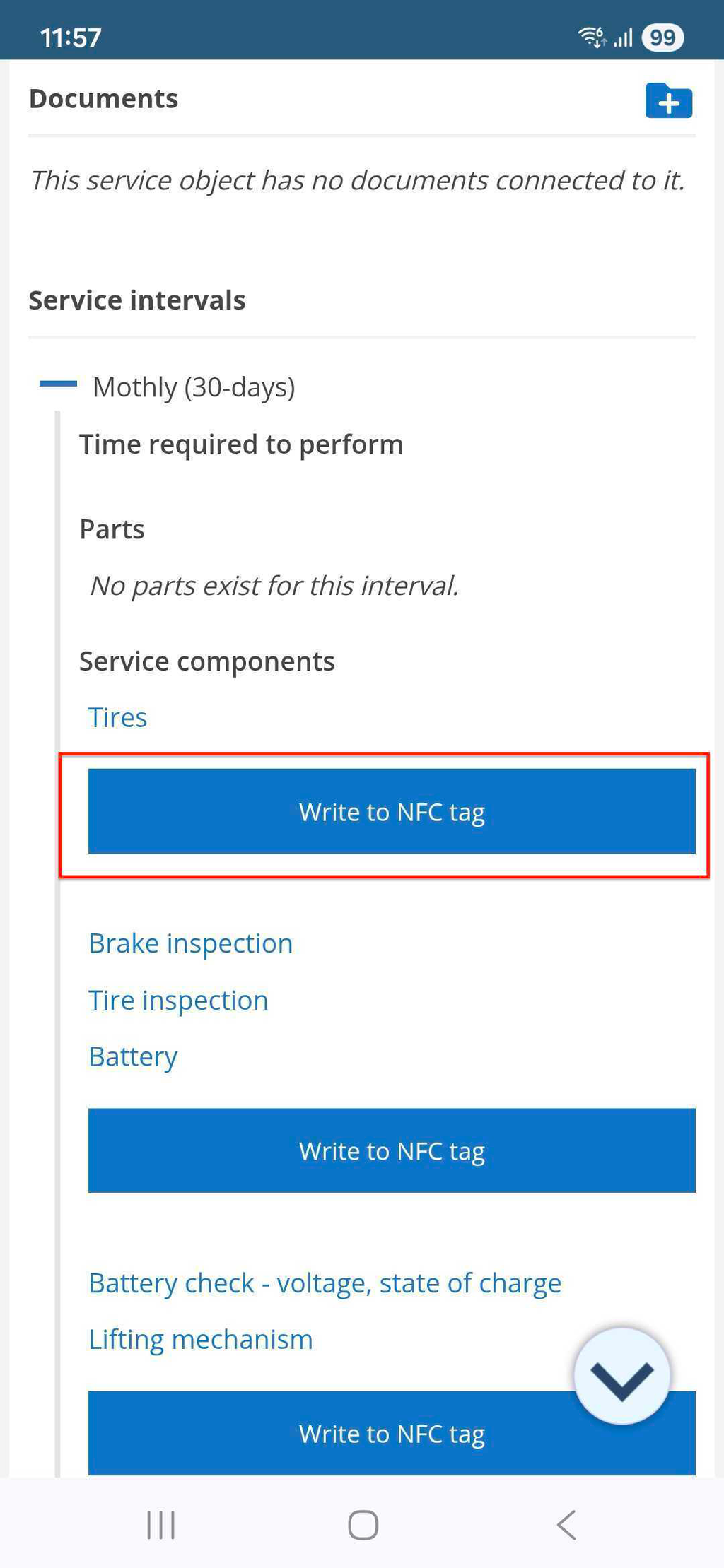
Task: Tap Write to NFC tag under Battery
Action: click(391, 1150)
